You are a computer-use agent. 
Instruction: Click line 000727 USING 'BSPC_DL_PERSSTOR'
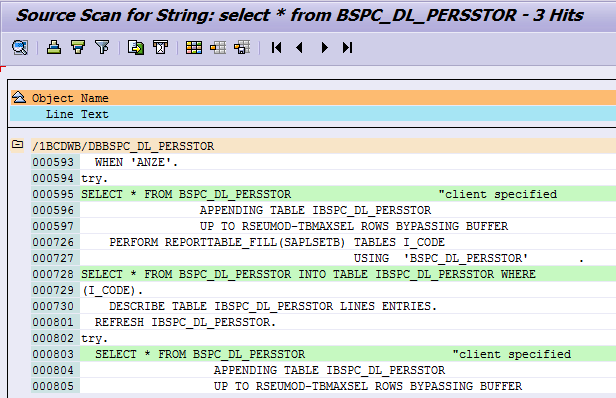pos(441,258)
